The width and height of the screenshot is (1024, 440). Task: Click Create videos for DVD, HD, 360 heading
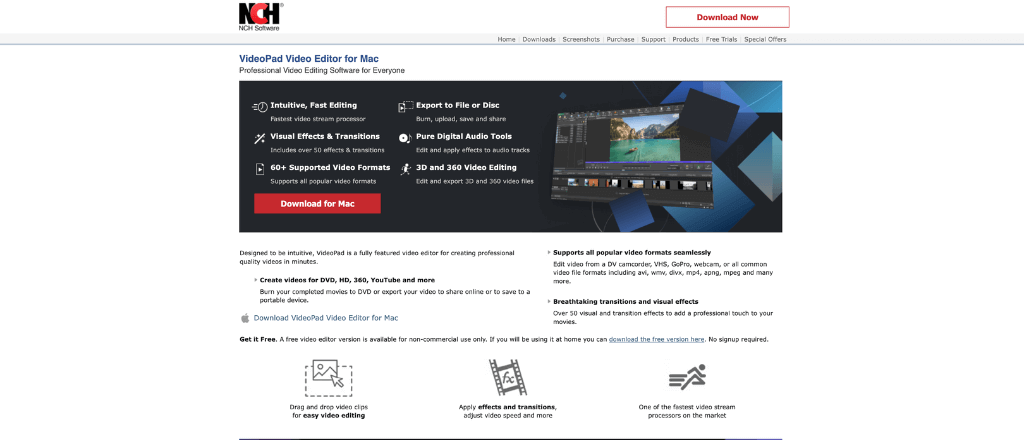pos(347,279)
